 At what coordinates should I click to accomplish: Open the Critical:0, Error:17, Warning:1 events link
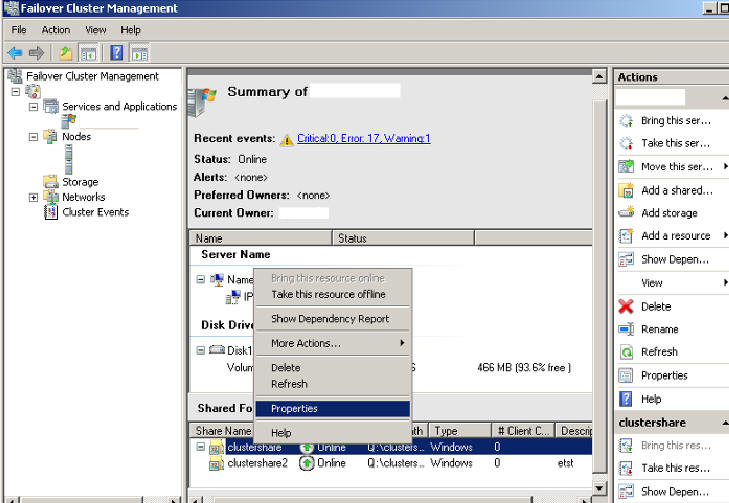pyautogui.click(x=364, y=139)
